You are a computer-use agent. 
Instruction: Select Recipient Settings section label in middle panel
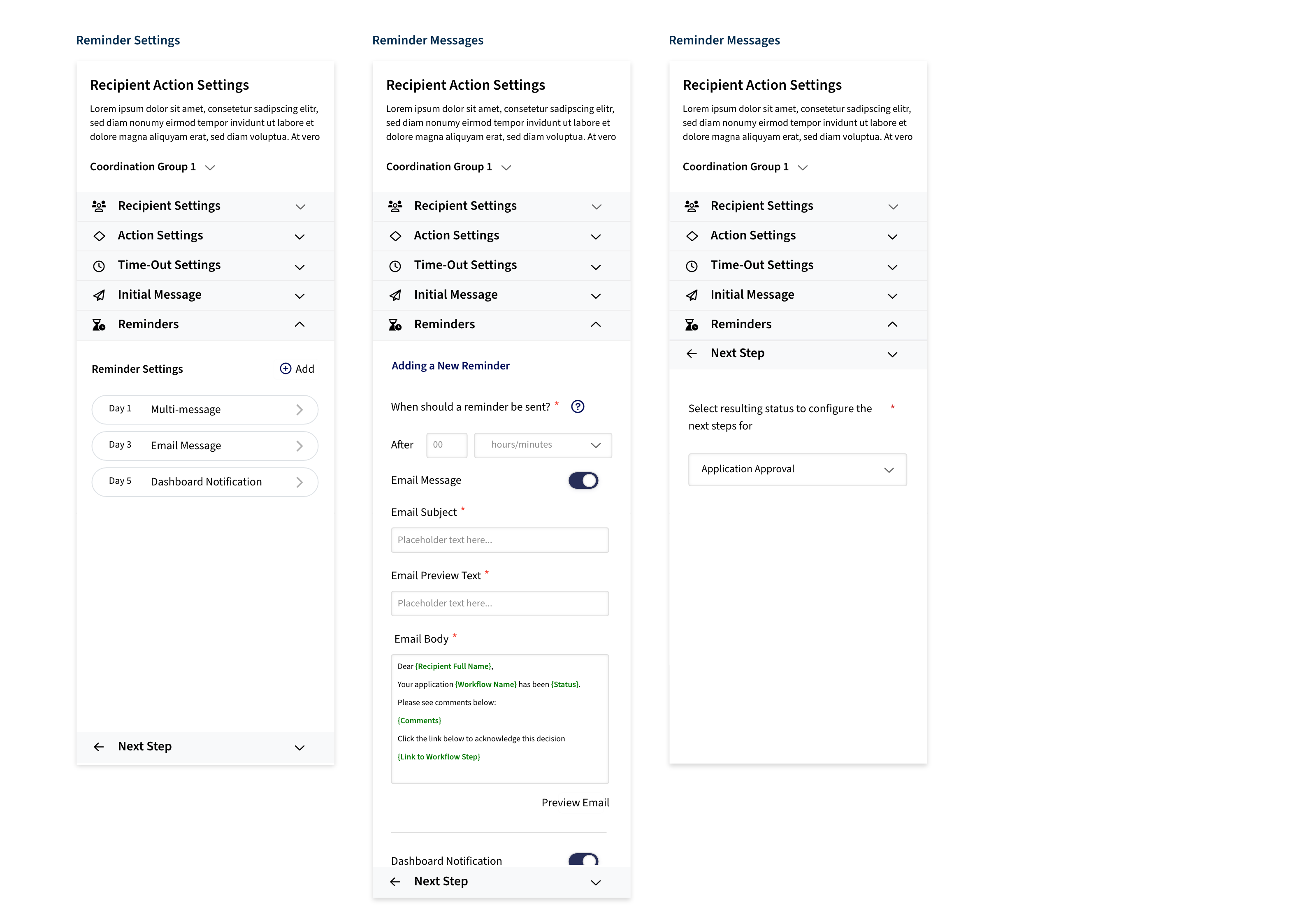tap(465, 206)
